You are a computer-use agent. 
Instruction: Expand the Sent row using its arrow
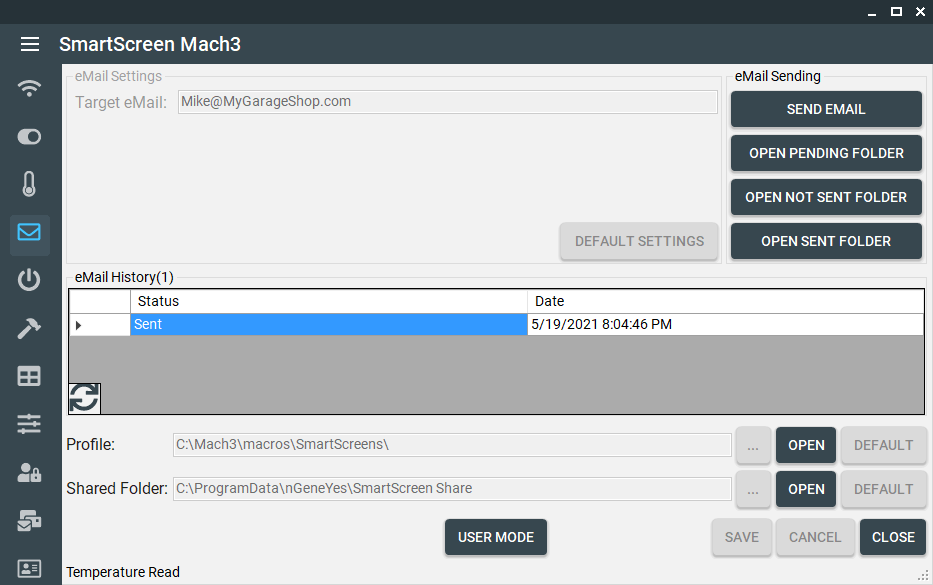coord(79,325)
